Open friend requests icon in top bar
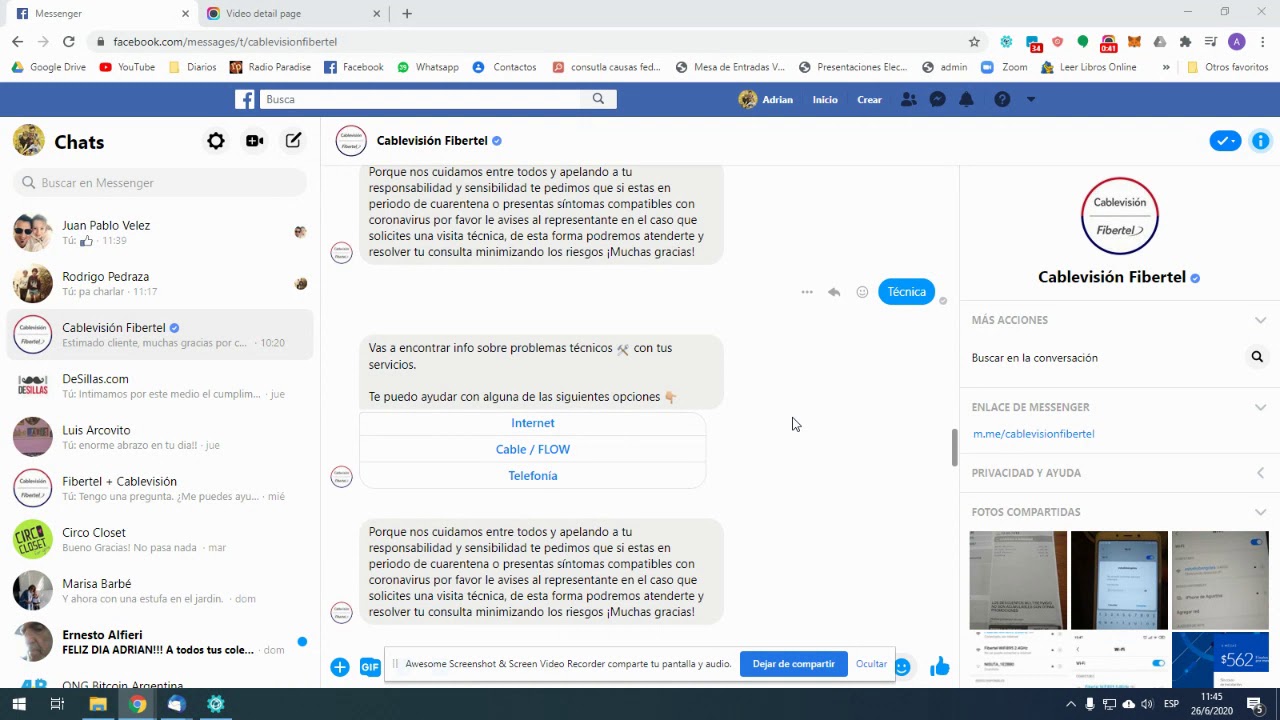The width and height of the screenshot is (1280, 720). (908, 99)
